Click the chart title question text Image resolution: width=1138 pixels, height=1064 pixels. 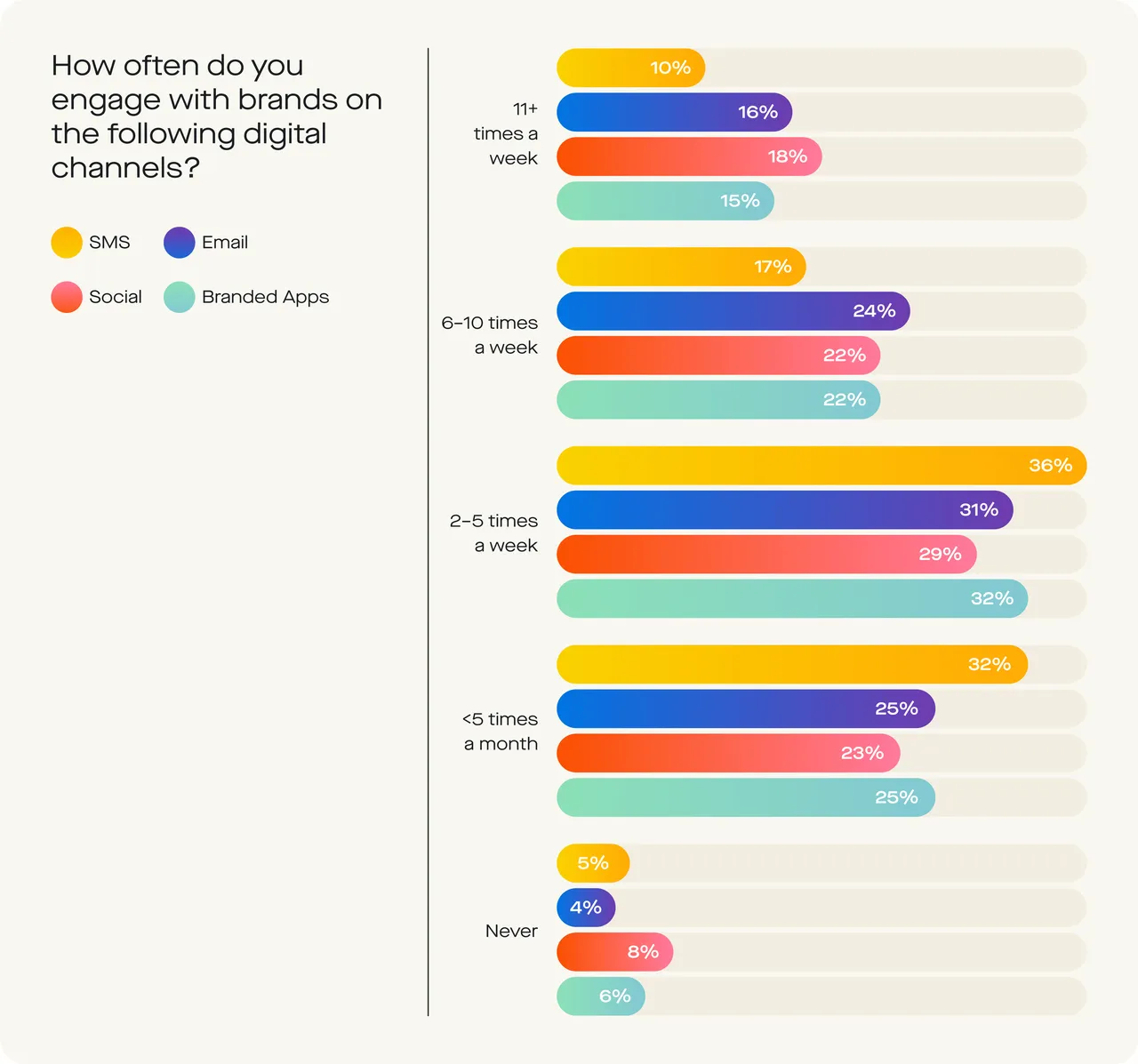point(216,116)
